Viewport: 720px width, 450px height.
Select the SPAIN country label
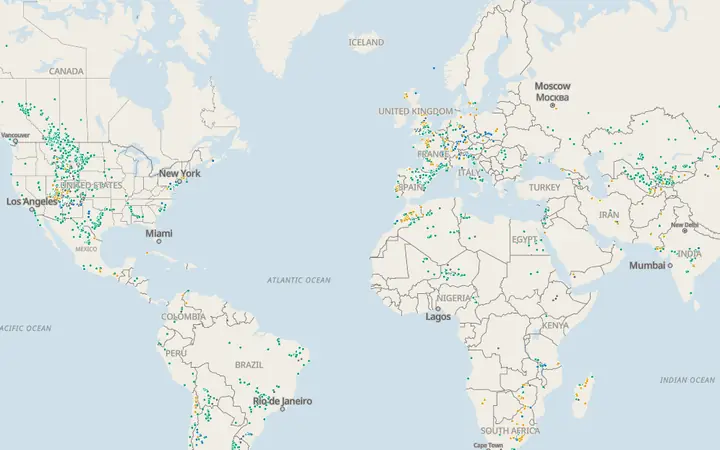pyautogui.click(x=410, y=187)
